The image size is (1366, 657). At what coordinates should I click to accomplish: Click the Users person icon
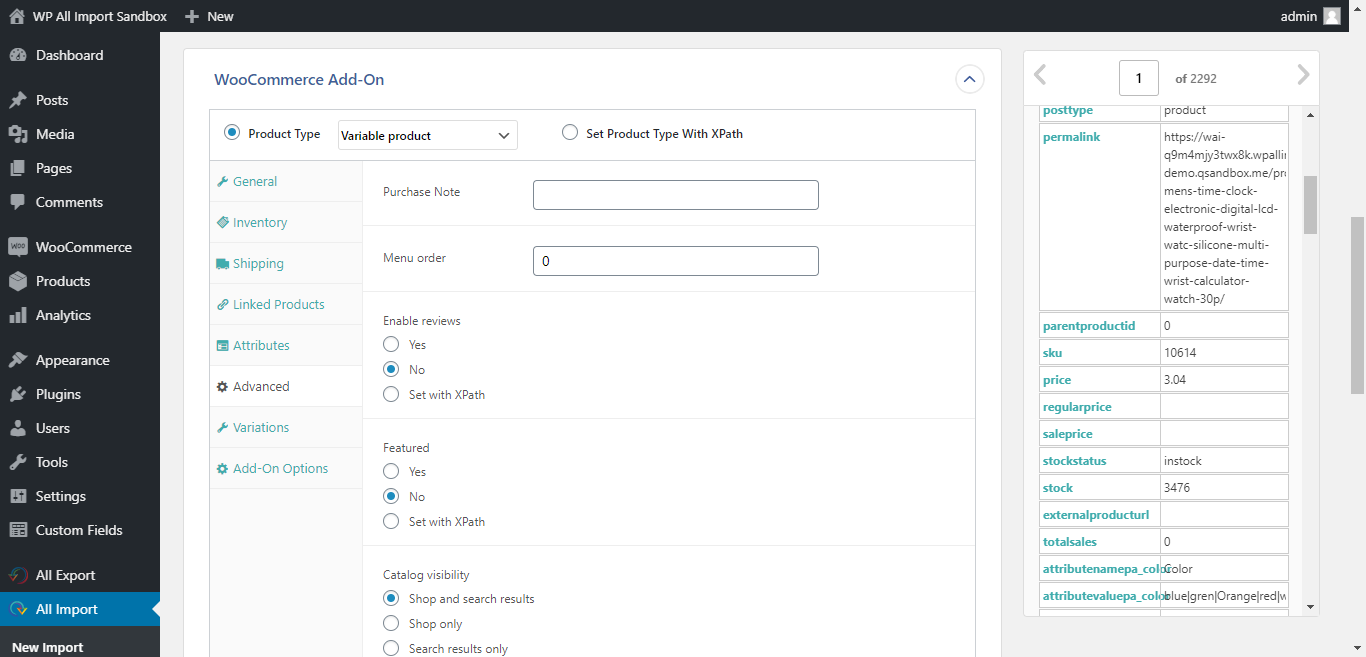pyautogui.click(x=18, y=428)
